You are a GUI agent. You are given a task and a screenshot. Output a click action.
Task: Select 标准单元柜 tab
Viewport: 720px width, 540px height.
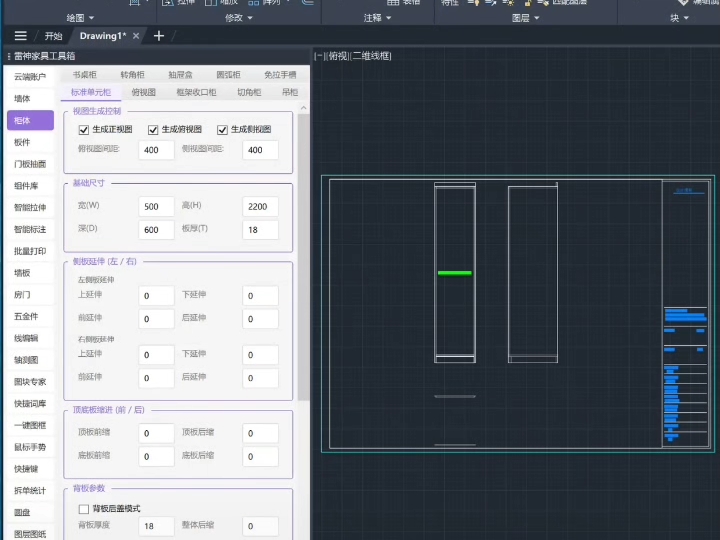tap(91, 92)
